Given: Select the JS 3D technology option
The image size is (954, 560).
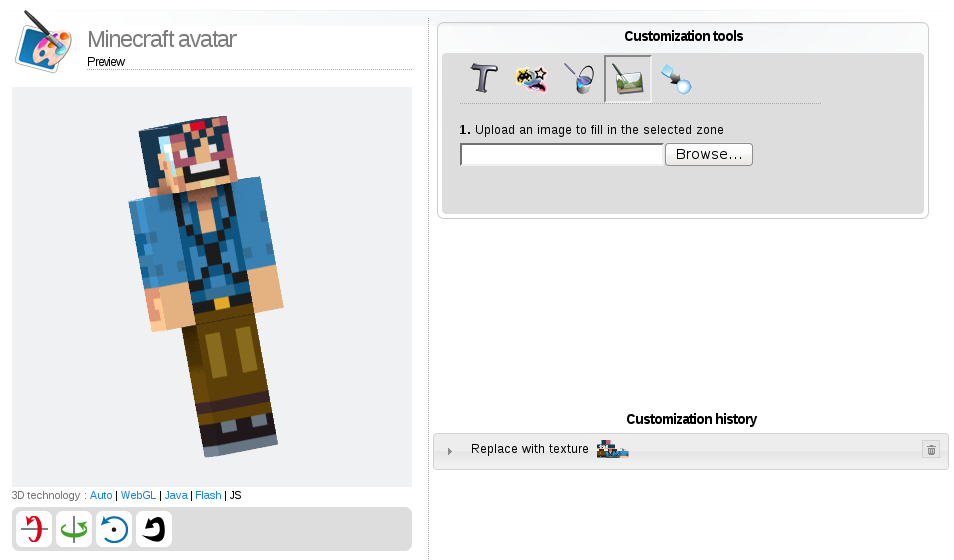Looking at the screenshot, I should (x=235, y=495).
